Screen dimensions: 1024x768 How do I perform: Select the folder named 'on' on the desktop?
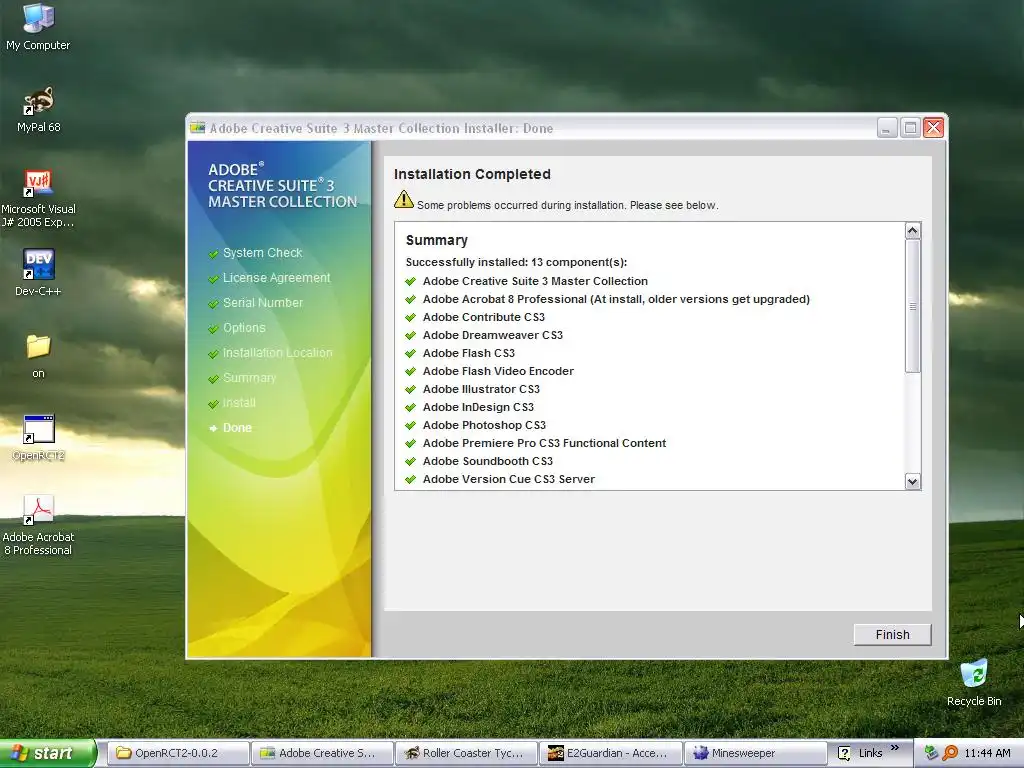[38, 356]
